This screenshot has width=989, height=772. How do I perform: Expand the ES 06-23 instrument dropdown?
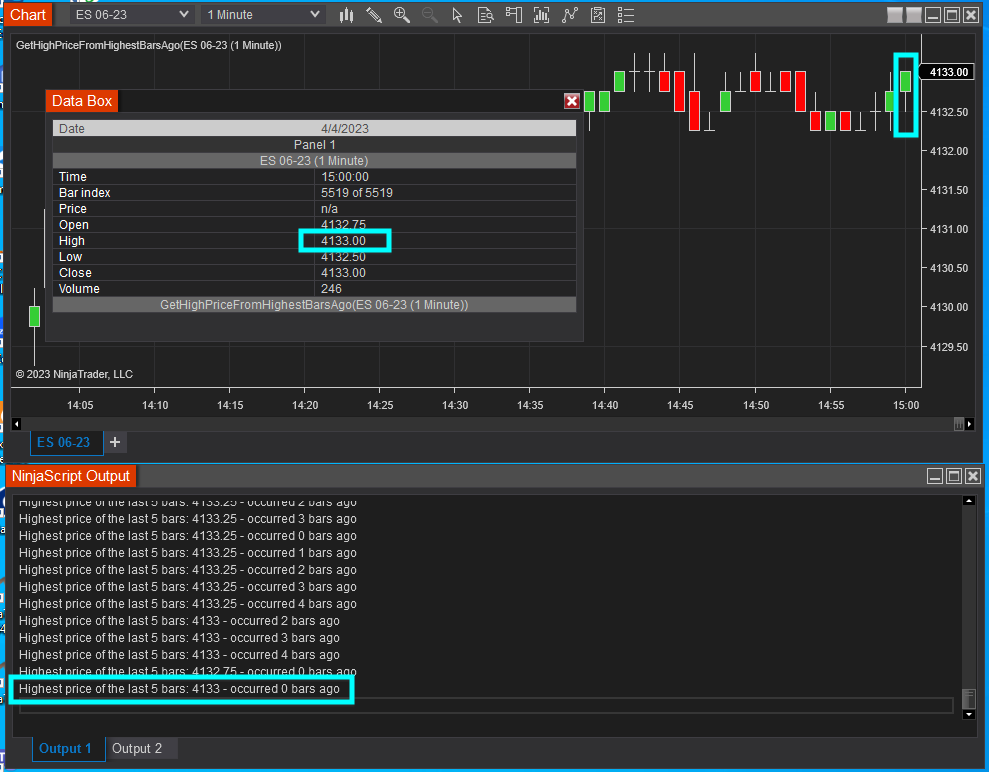coord(182,14)
